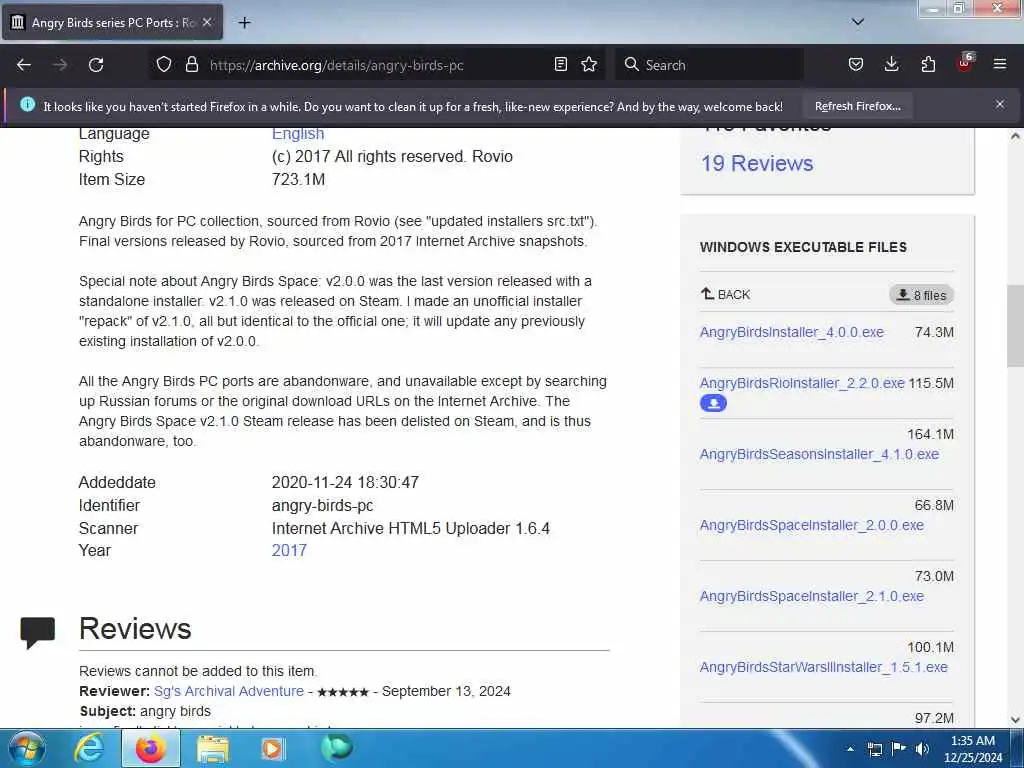Go back using the browser back arrow
This screenshot has height=768, width=1024.
[x=24, y=65]
